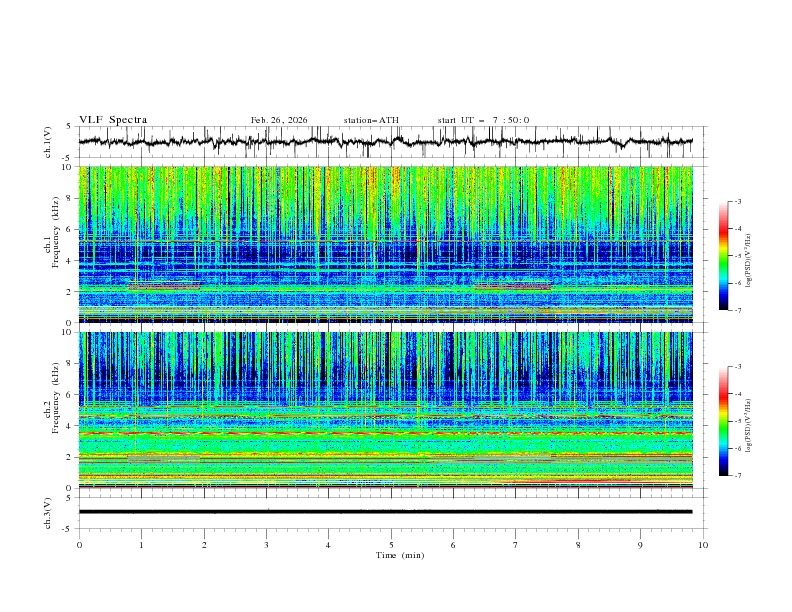Click the date "Feb. 26, 2026"
Viewport: 792px width, 612px height.
pyautogui.click(x=279, y=120)
